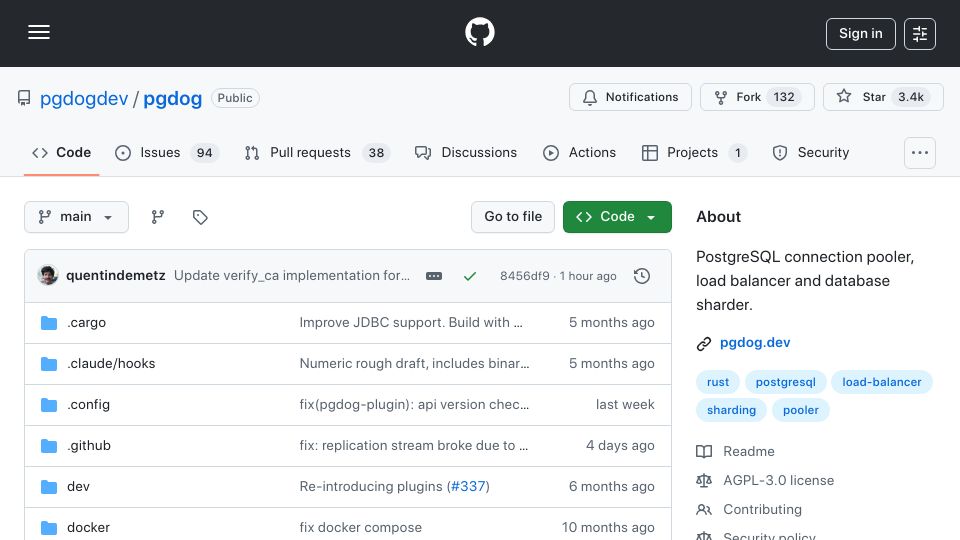
Task: Open quentindemetz avatar image
Action: tap(48, 276)
